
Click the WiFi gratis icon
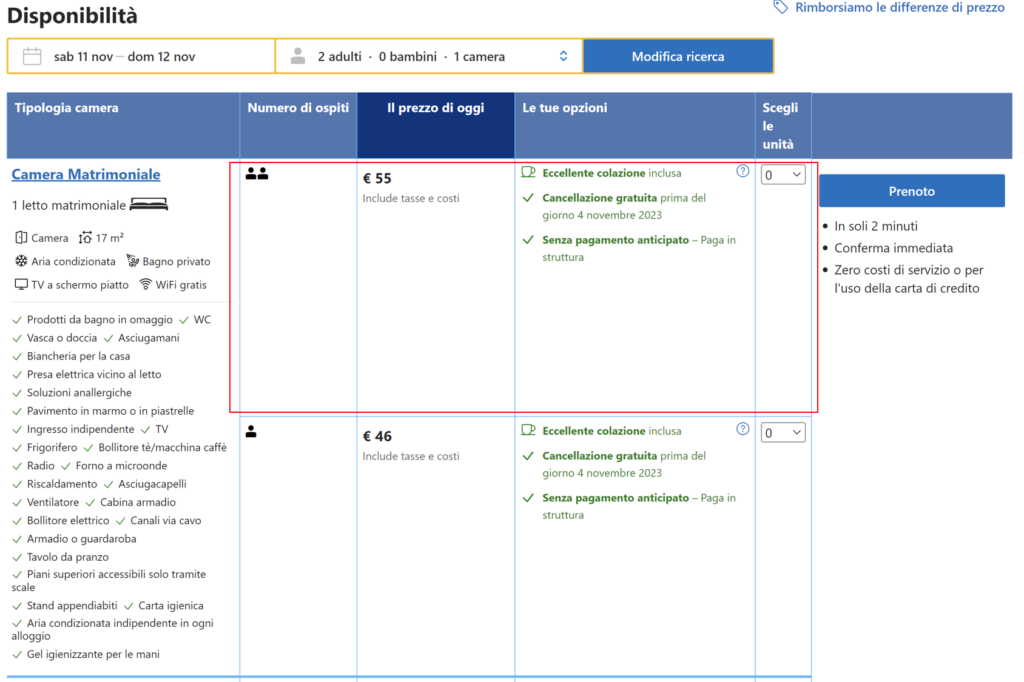[145, 284]
